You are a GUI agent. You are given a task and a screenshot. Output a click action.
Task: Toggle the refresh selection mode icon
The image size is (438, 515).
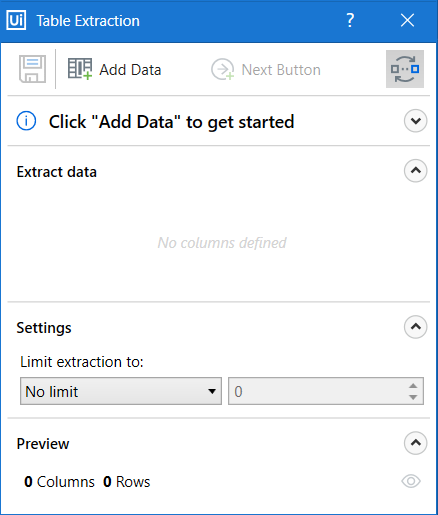click(405, 69)
